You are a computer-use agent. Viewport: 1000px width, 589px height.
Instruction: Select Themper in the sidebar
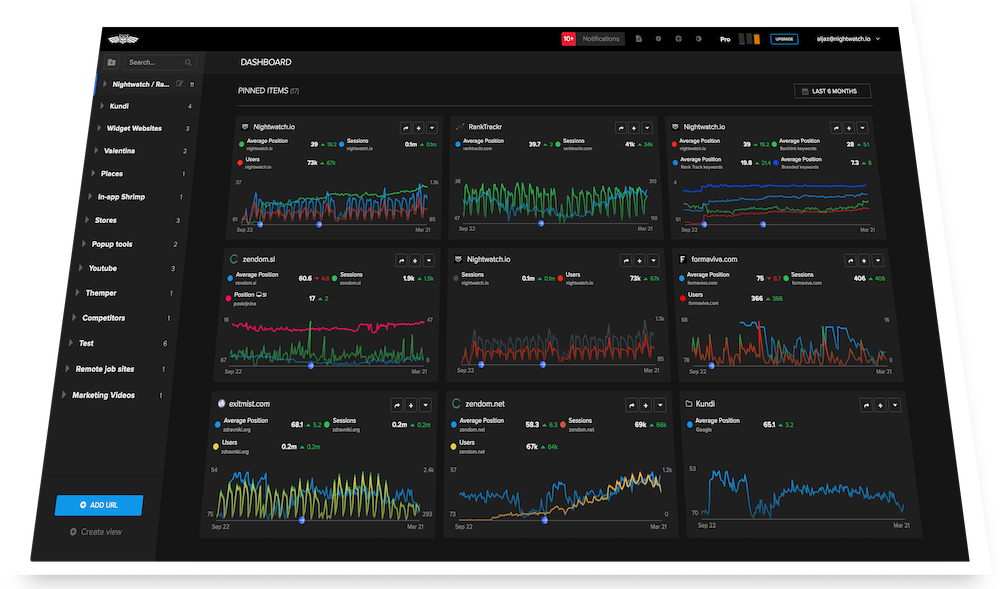101,293
